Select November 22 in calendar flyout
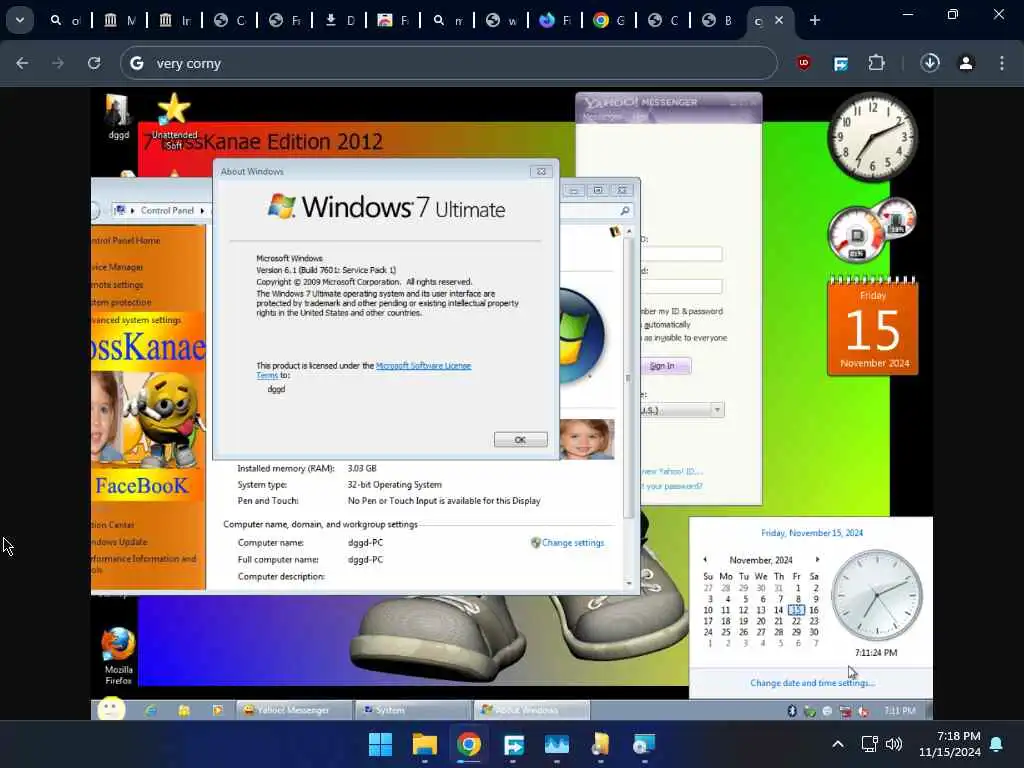This screenshot has width=1024, height=768. pos(796,621)
